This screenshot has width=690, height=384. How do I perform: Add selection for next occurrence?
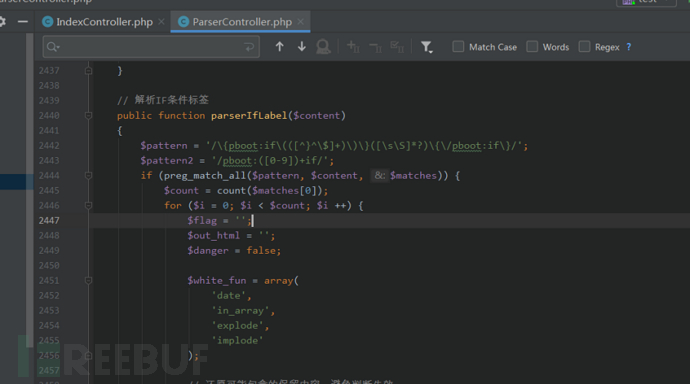pos(353,47)
